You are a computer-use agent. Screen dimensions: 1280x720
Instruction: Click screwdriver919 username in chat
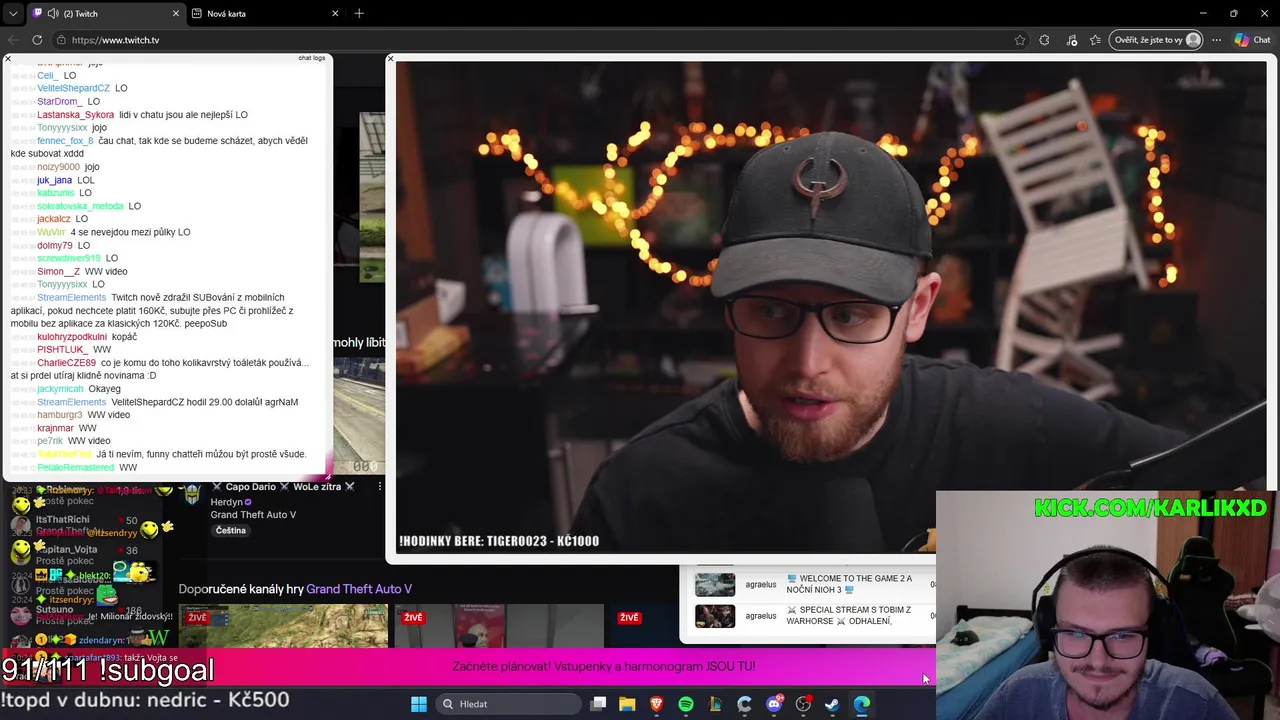click(69, 258)
